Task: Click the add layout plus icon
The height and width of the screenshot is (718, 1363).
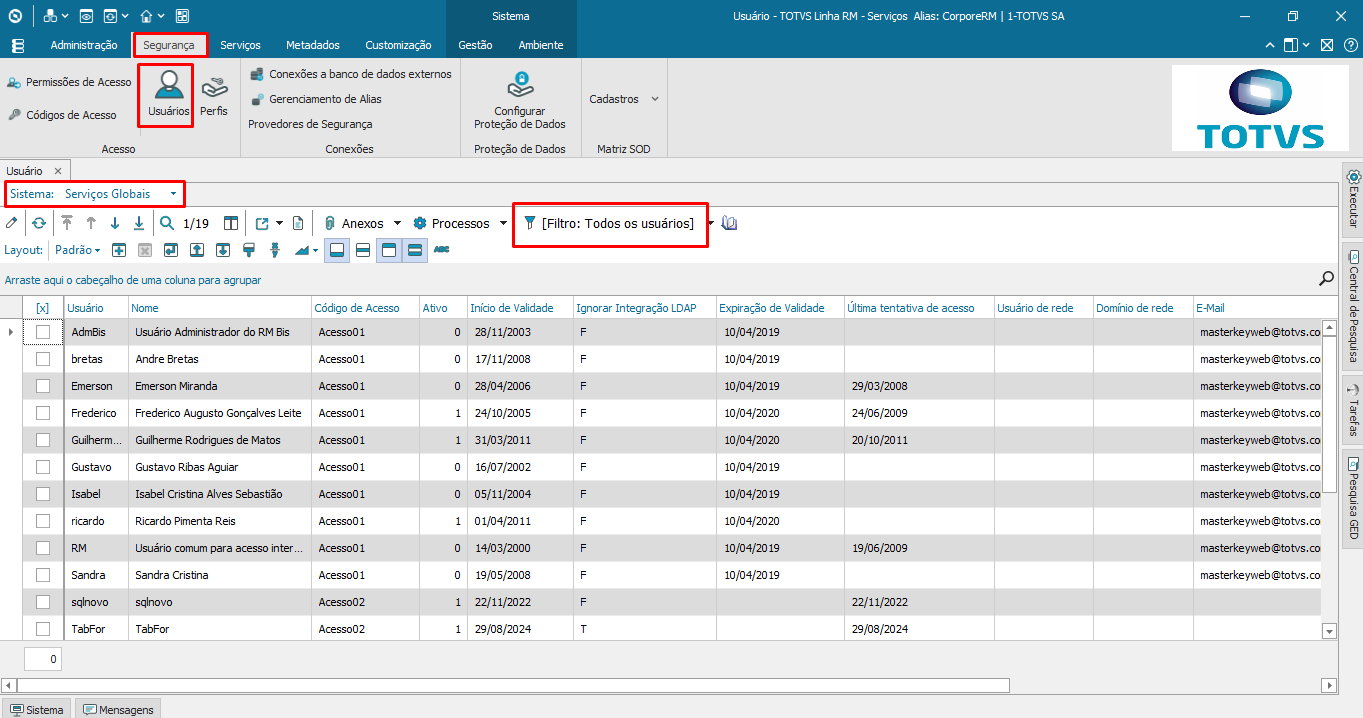Action: click(x=119, y=250)
